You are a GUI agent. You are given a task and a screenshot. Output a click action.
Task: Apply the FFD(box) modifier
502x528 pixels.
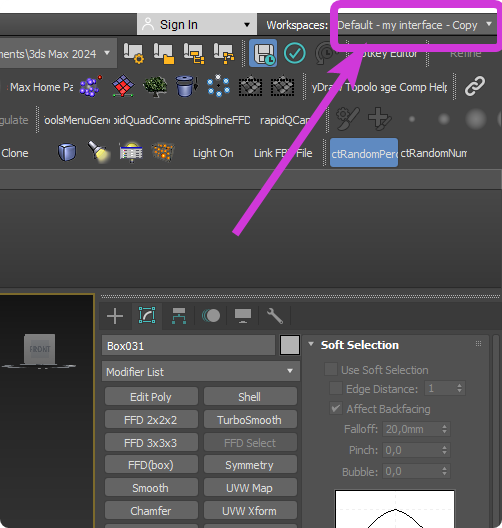coord(151,465)
